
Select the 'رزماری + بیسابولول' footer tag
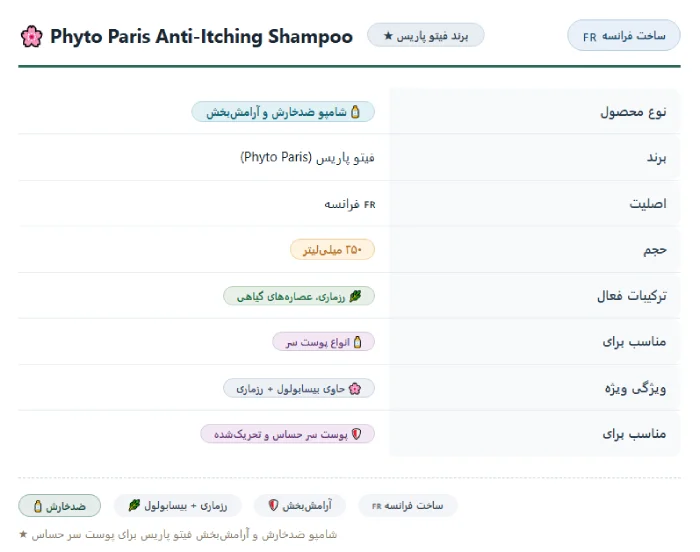point(178,506)
